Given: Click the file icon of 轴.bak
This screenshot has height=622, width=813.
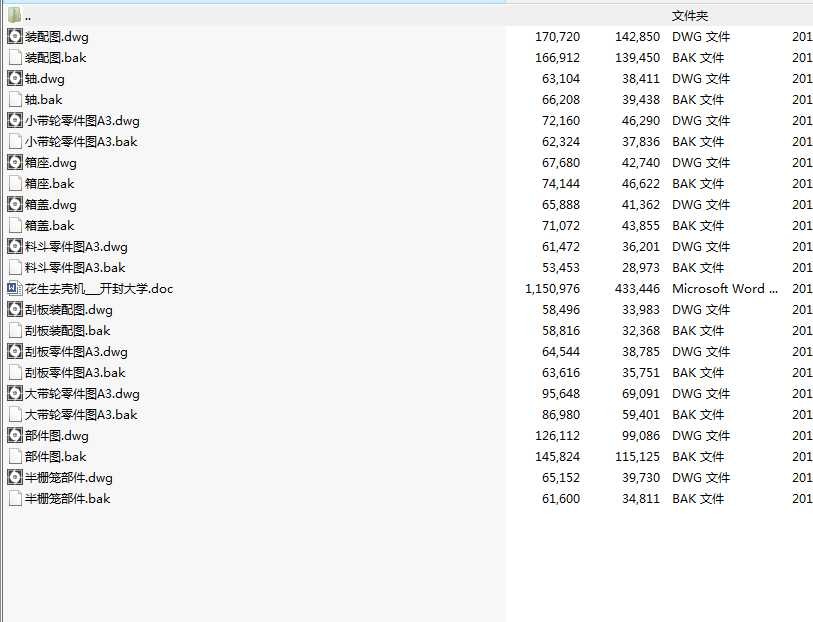Looking at the screenshot, I should click(15, 100).
